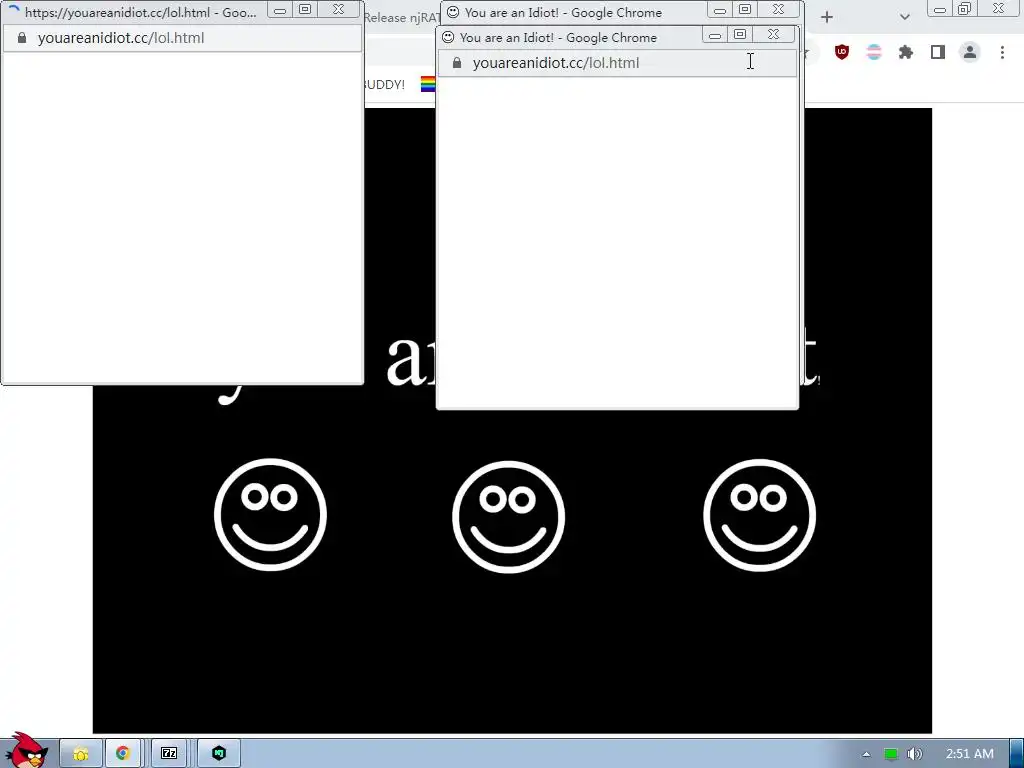Switch to Chrome in the taskbar

pyautogui.click(x=123, y=754)
